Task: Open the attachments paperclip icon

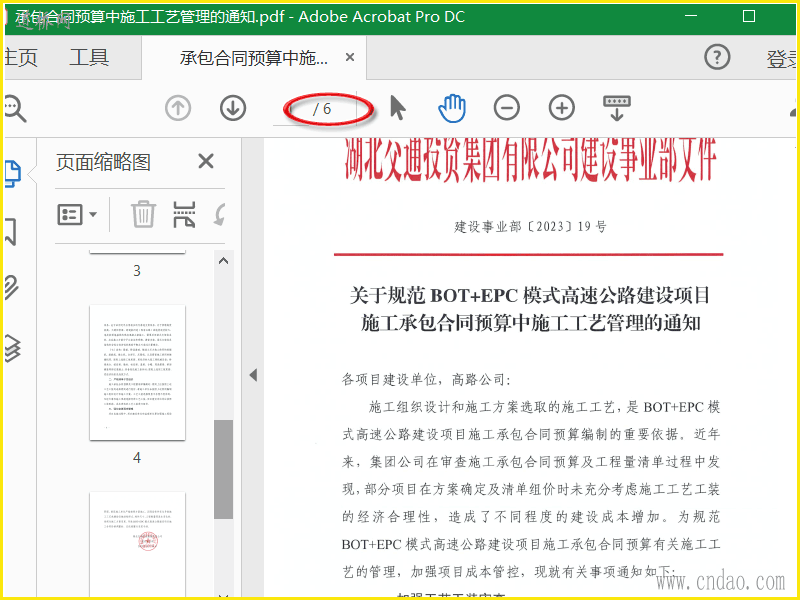Action: [12, 287]
